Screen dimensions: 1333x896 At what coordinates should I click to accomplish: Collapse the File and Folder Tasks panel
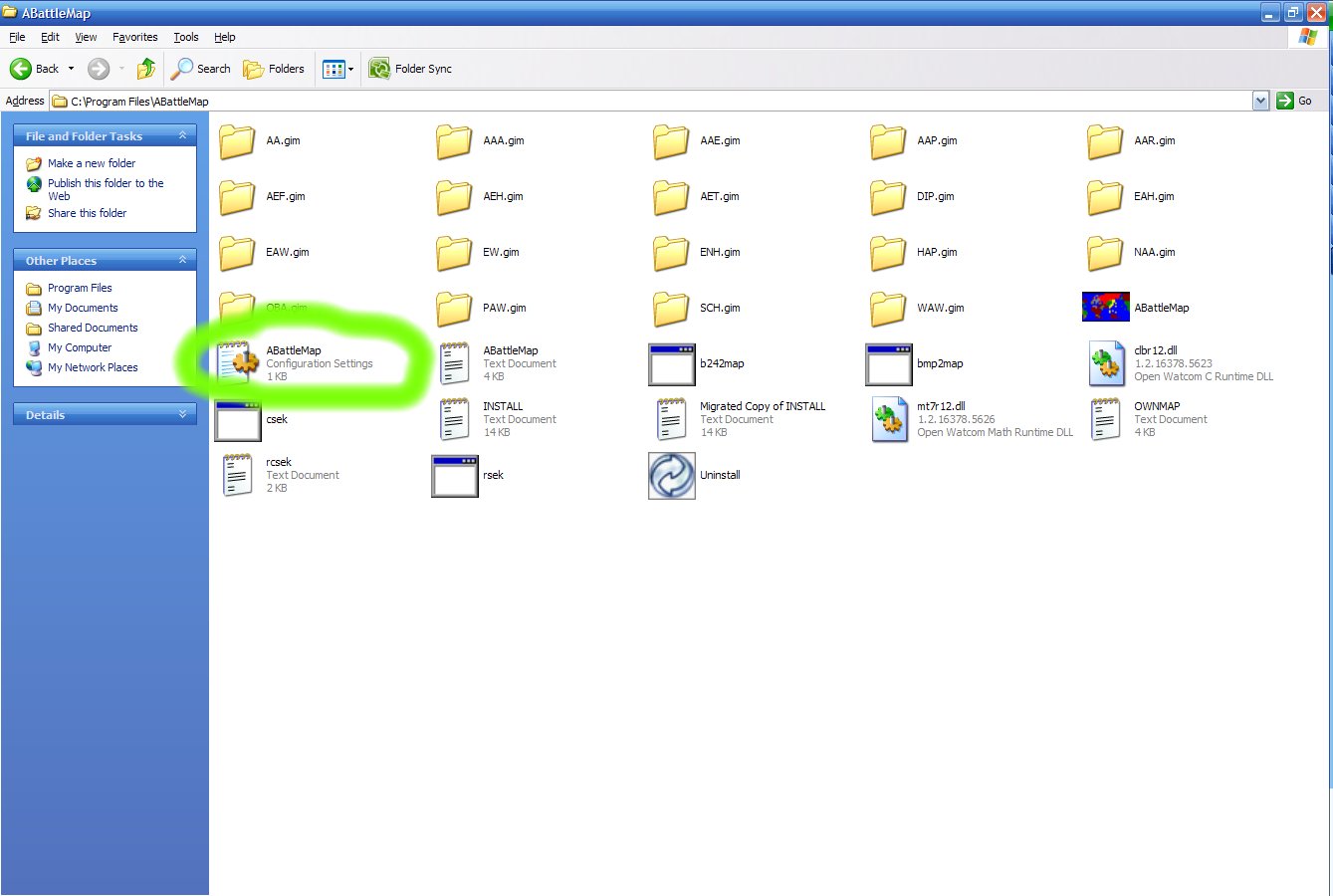(x=182, y=135)
